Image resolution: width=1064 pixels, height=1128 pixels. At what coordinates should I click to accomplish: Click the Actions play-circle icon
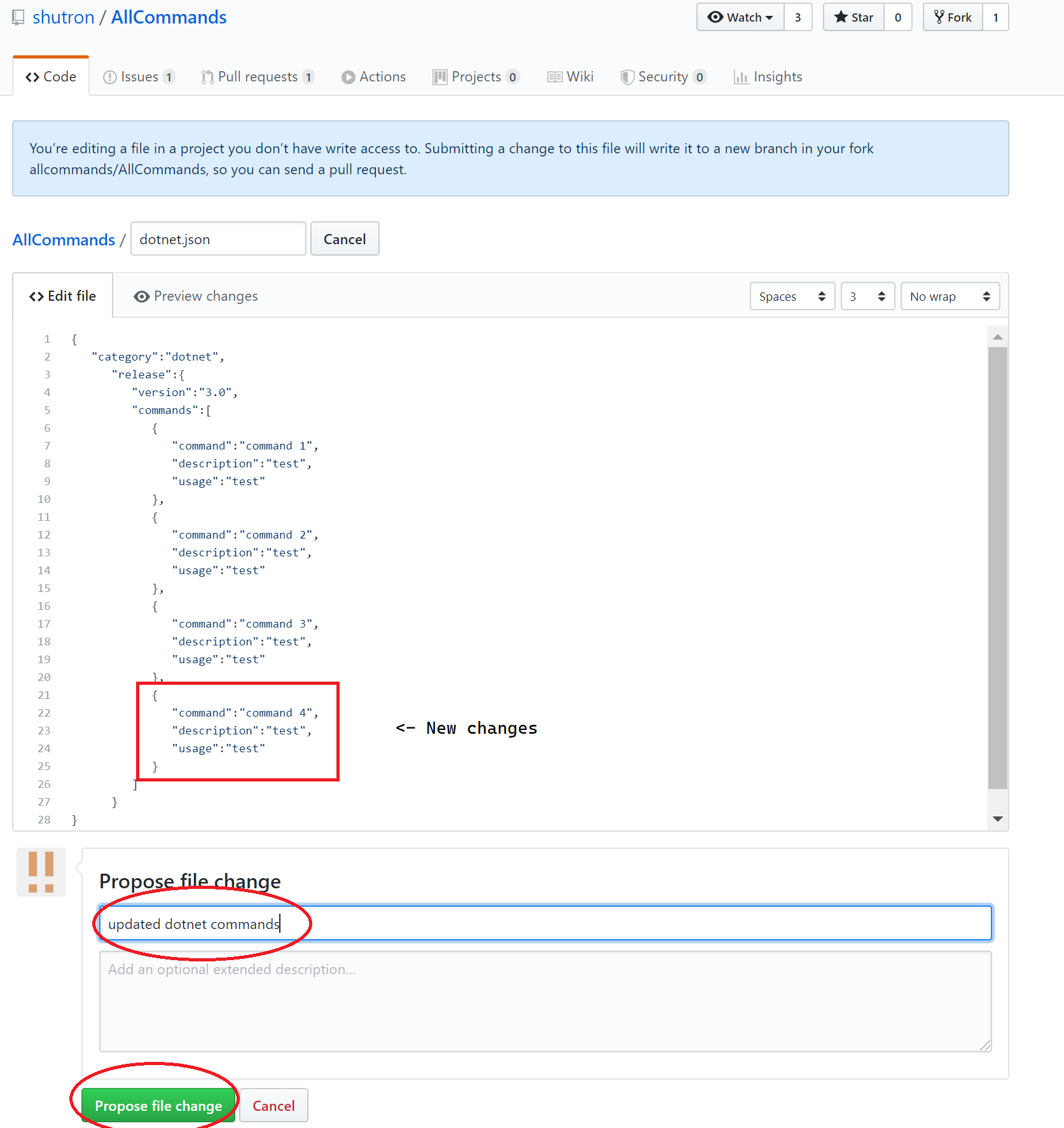(348, 78)
